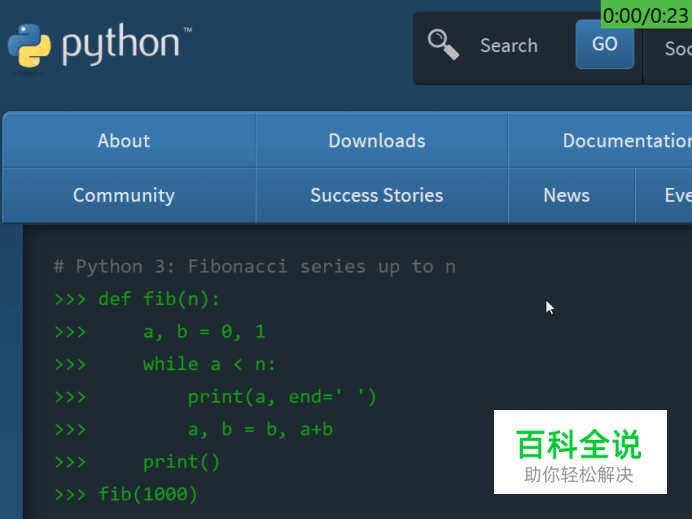Screen dimensions: 692x519
Task: Visit the Success Stories page
Action: [x=377, y=195]
